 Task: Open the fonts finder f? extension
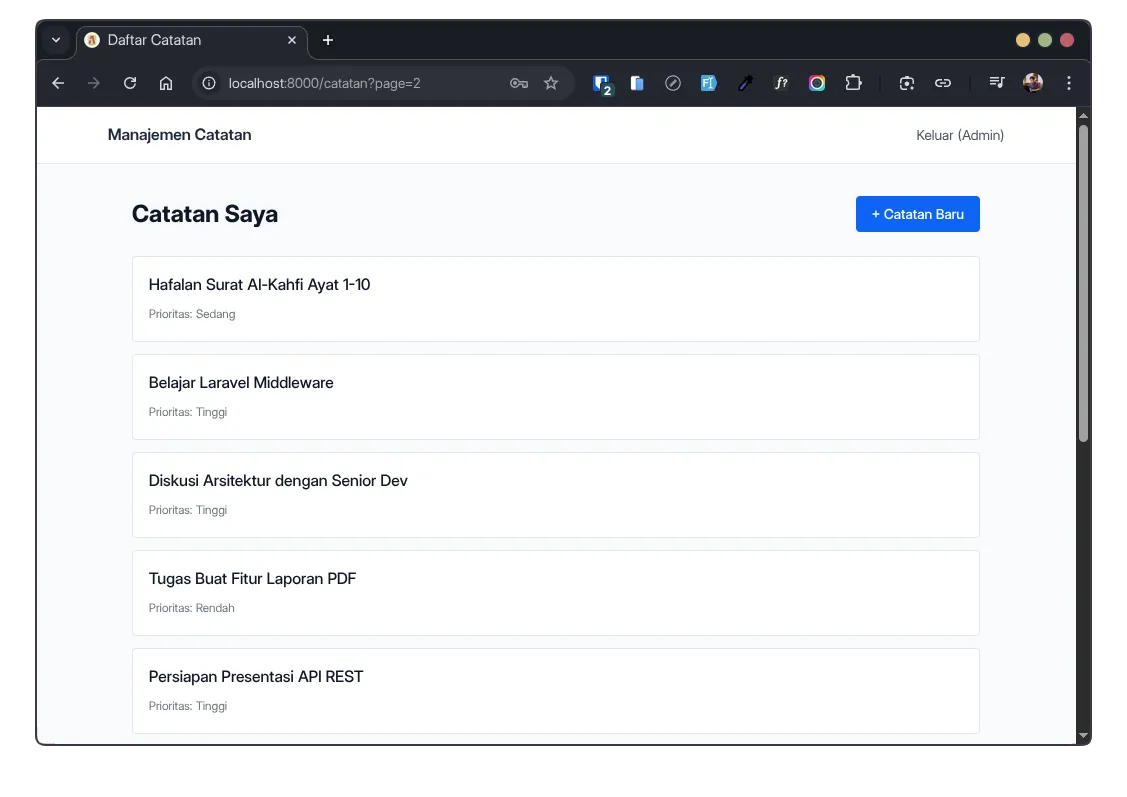click(781, 84)
